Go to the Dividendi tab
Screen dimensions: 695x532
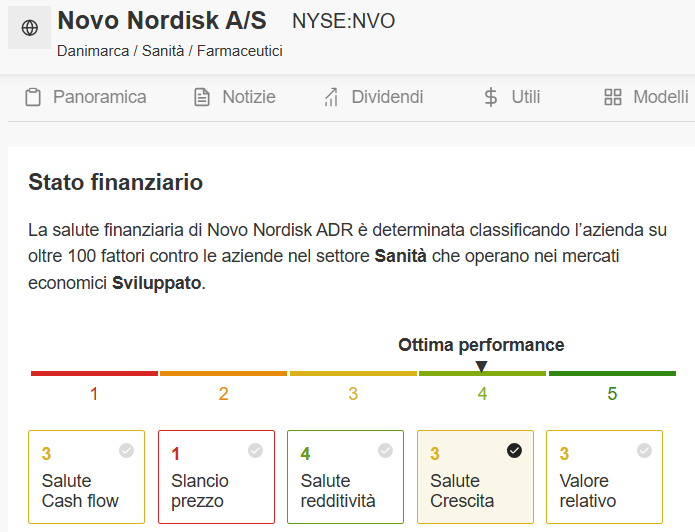tap(373, 97)
